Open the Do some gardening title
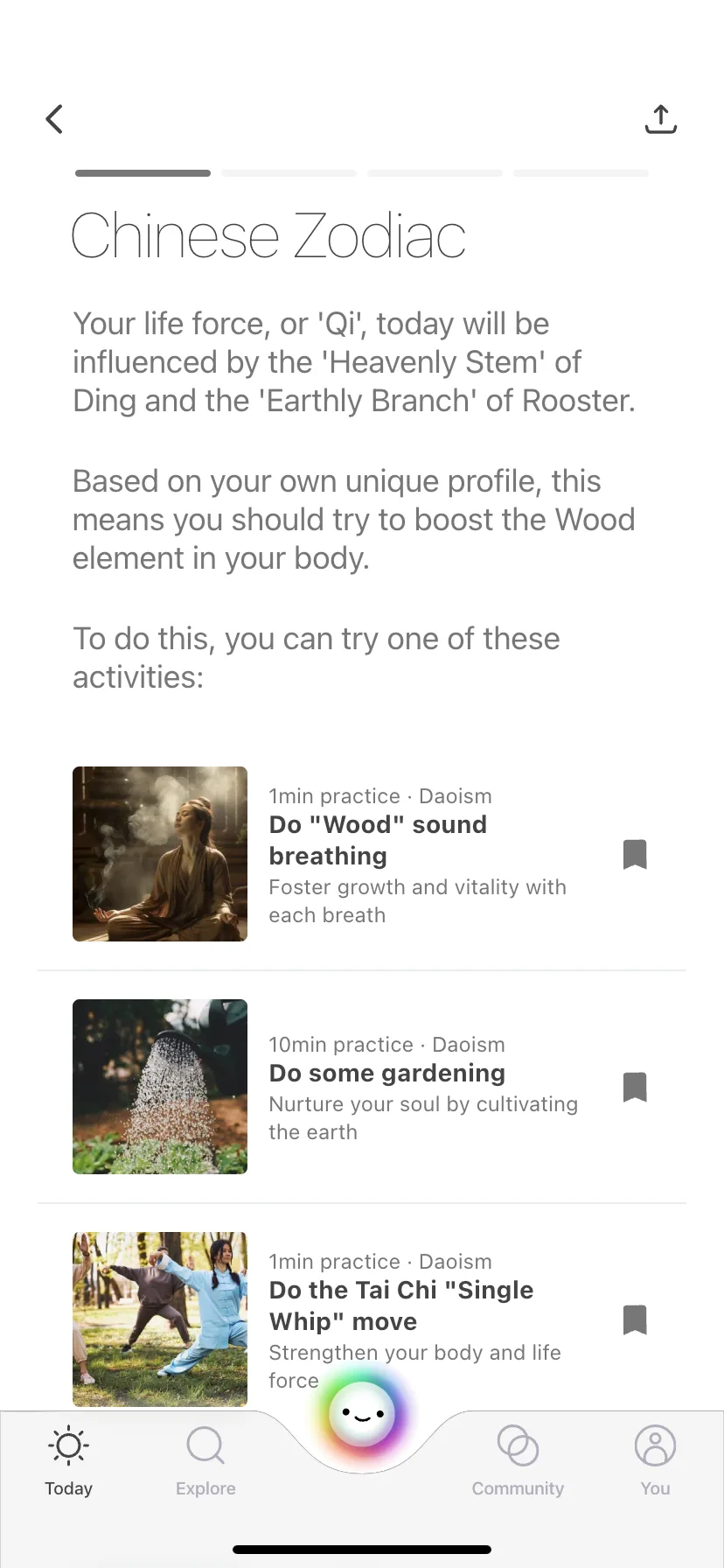Viewport: 724px width, 1568px height. (x=387, y=1074)
